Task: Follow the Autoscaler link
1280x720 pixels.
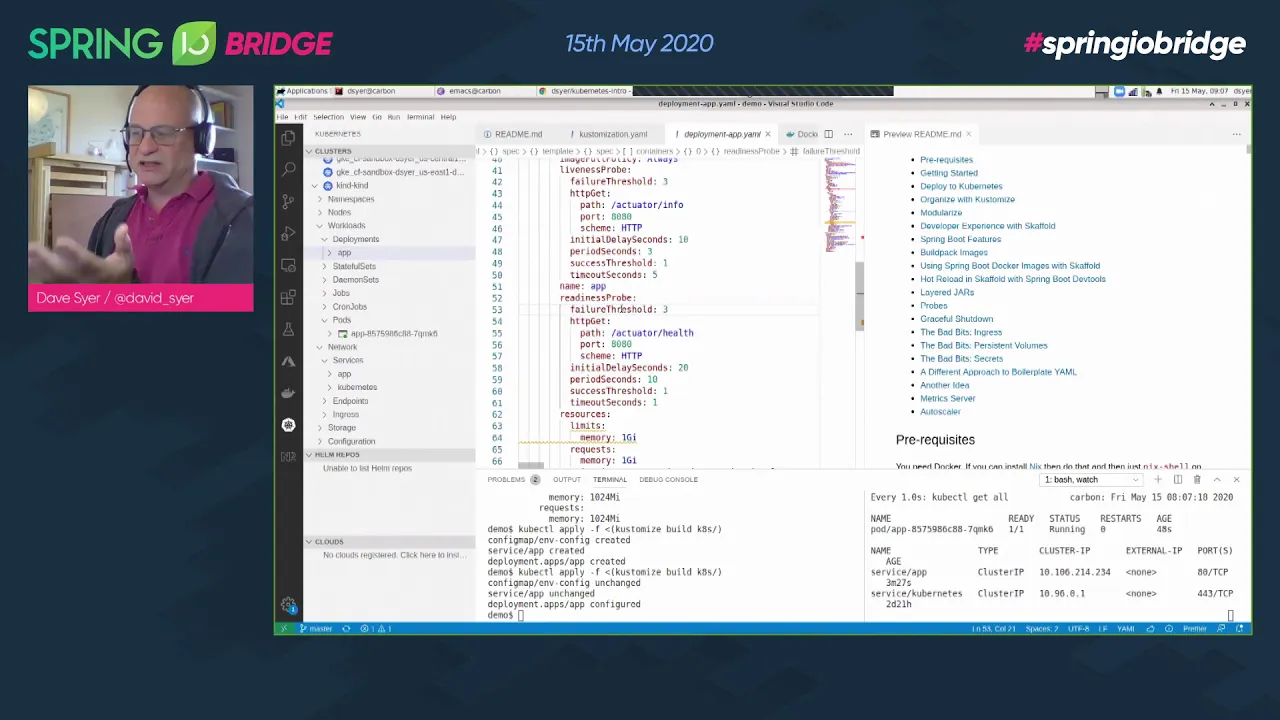Action: click(x=940, y=412)
